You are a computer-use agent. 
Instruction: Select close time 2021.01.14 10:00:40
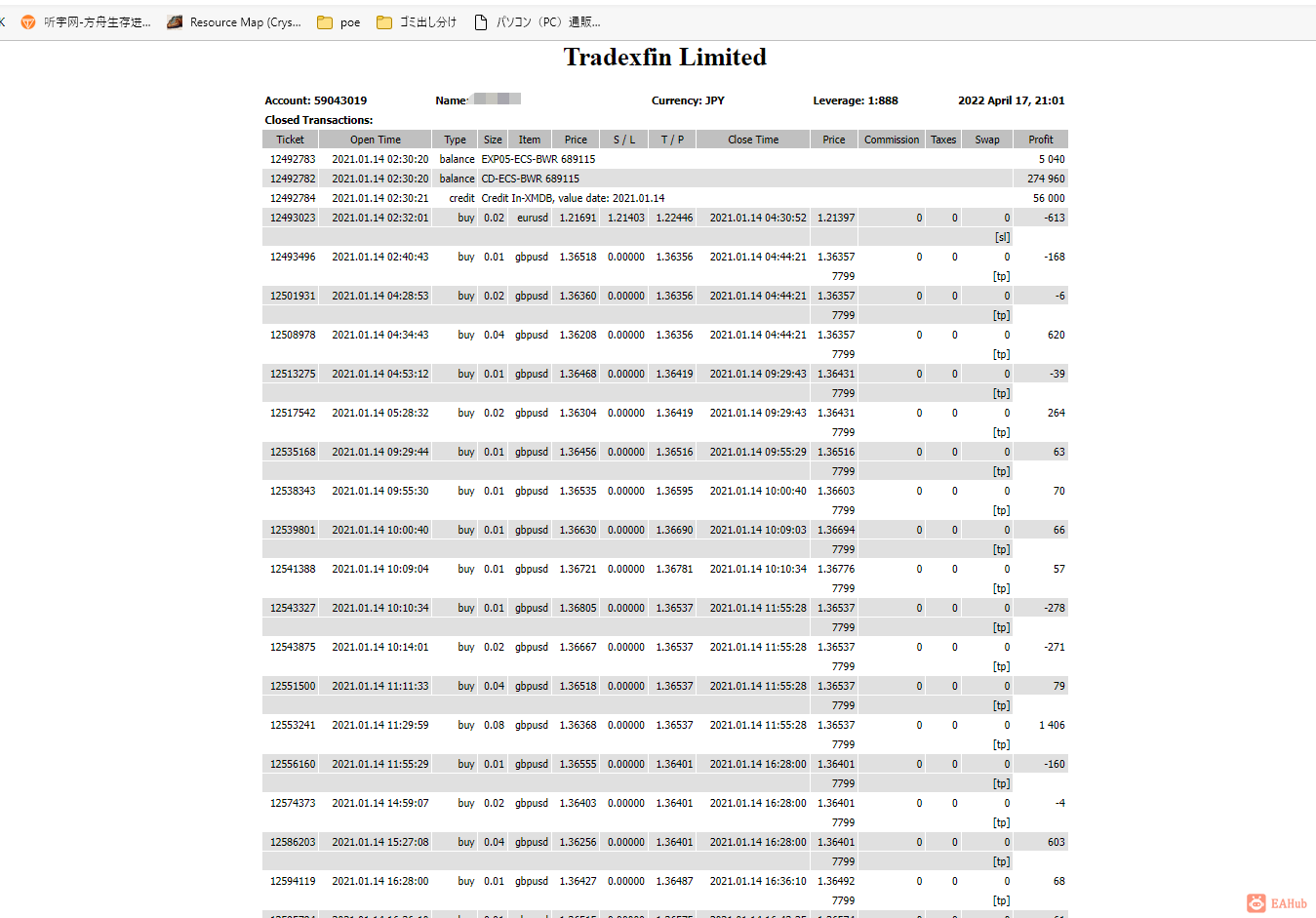[x=758, y=491]
